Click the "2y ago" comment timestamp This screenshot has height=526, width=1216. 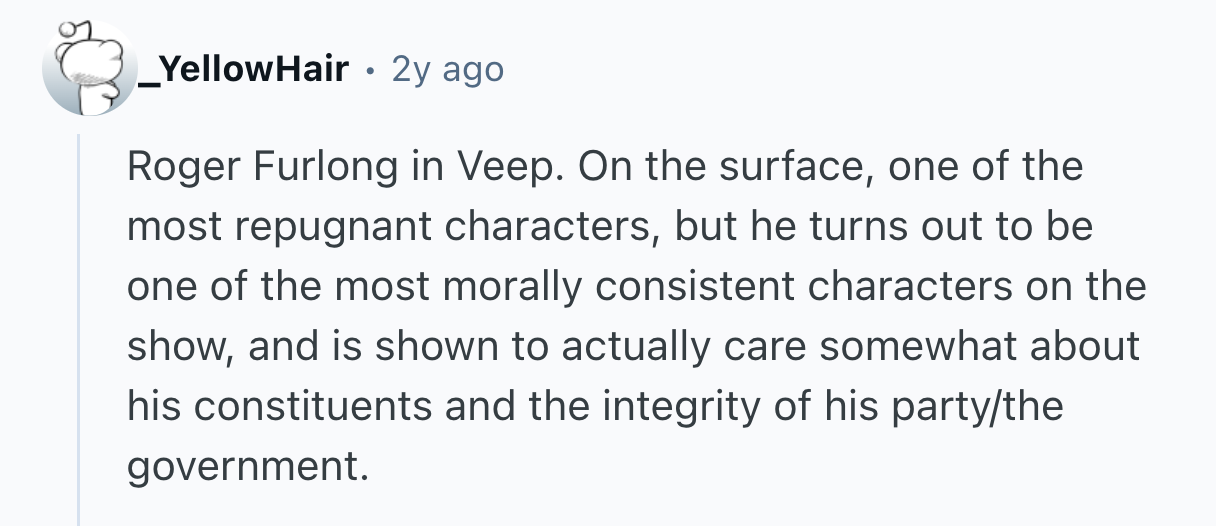[447, 69]
